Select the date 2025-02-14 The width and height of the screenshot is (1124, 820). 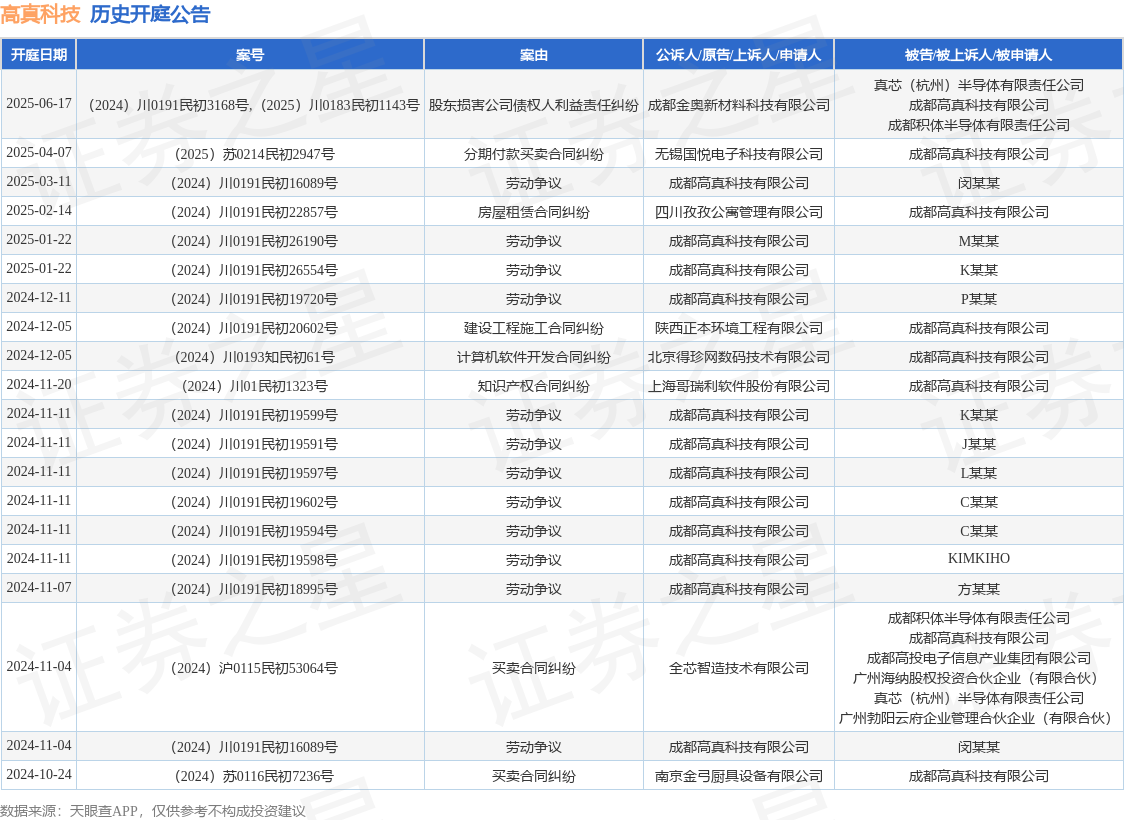(x=39, y=210)
